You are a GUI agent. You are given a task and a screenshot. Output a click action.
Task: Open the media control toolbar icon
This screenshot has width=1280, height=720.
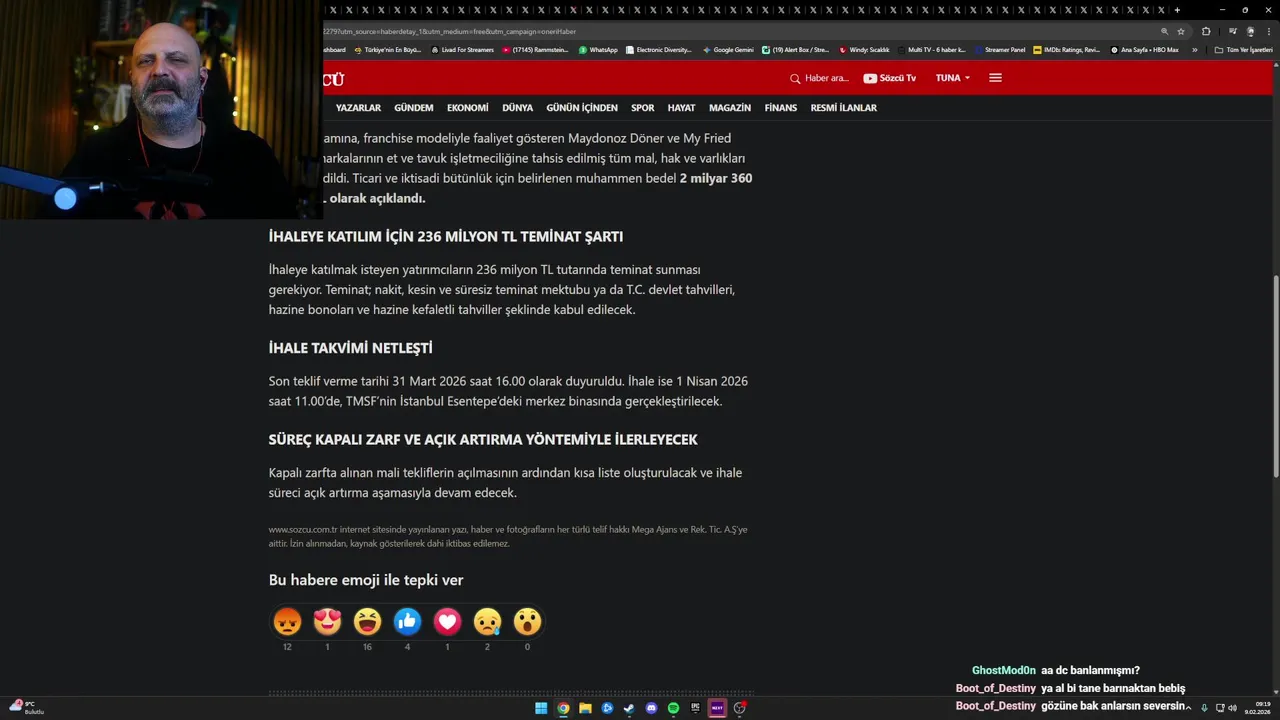pos(1233,30)
